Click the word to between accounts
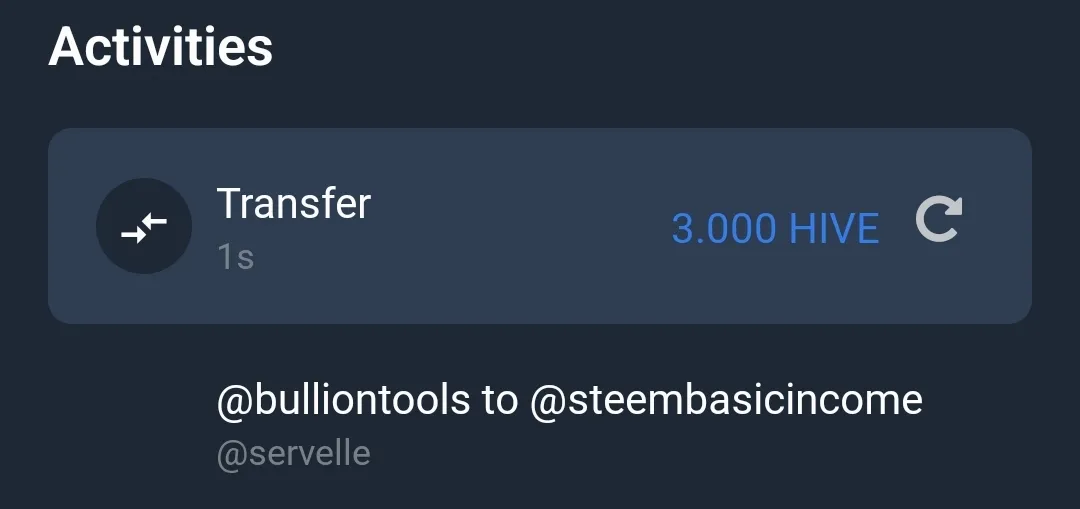Image resolution: width=1080 pixels, height=509 pixels. [500, 400]
